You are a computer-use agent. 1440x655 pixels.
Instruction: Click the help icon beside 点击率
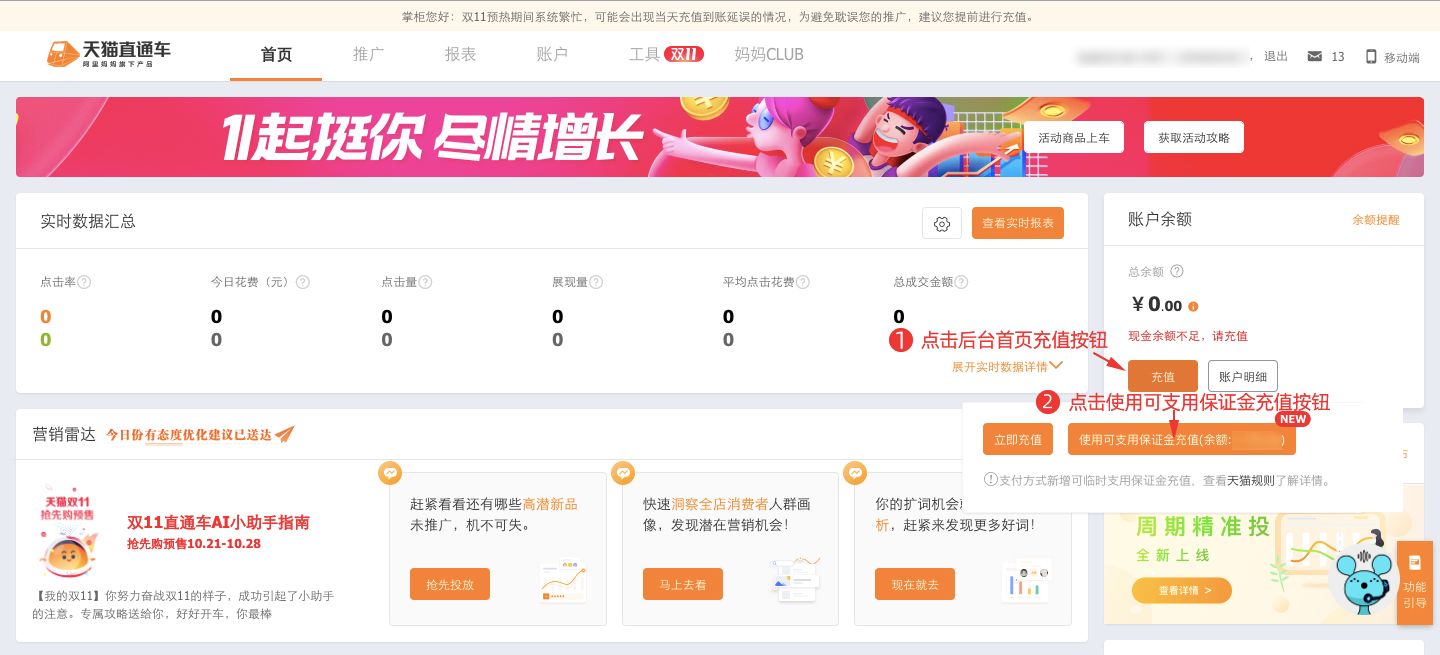point(84,282)
